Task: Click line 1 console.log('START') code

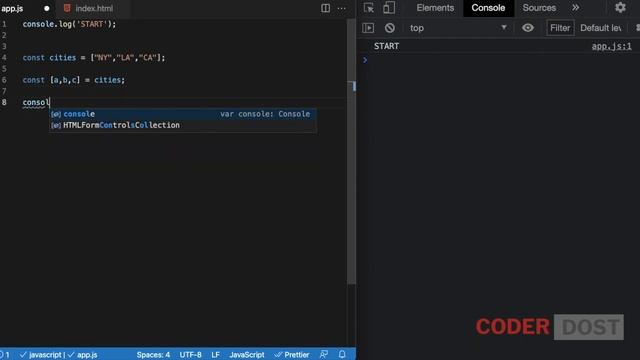Action: pos(69,24)
